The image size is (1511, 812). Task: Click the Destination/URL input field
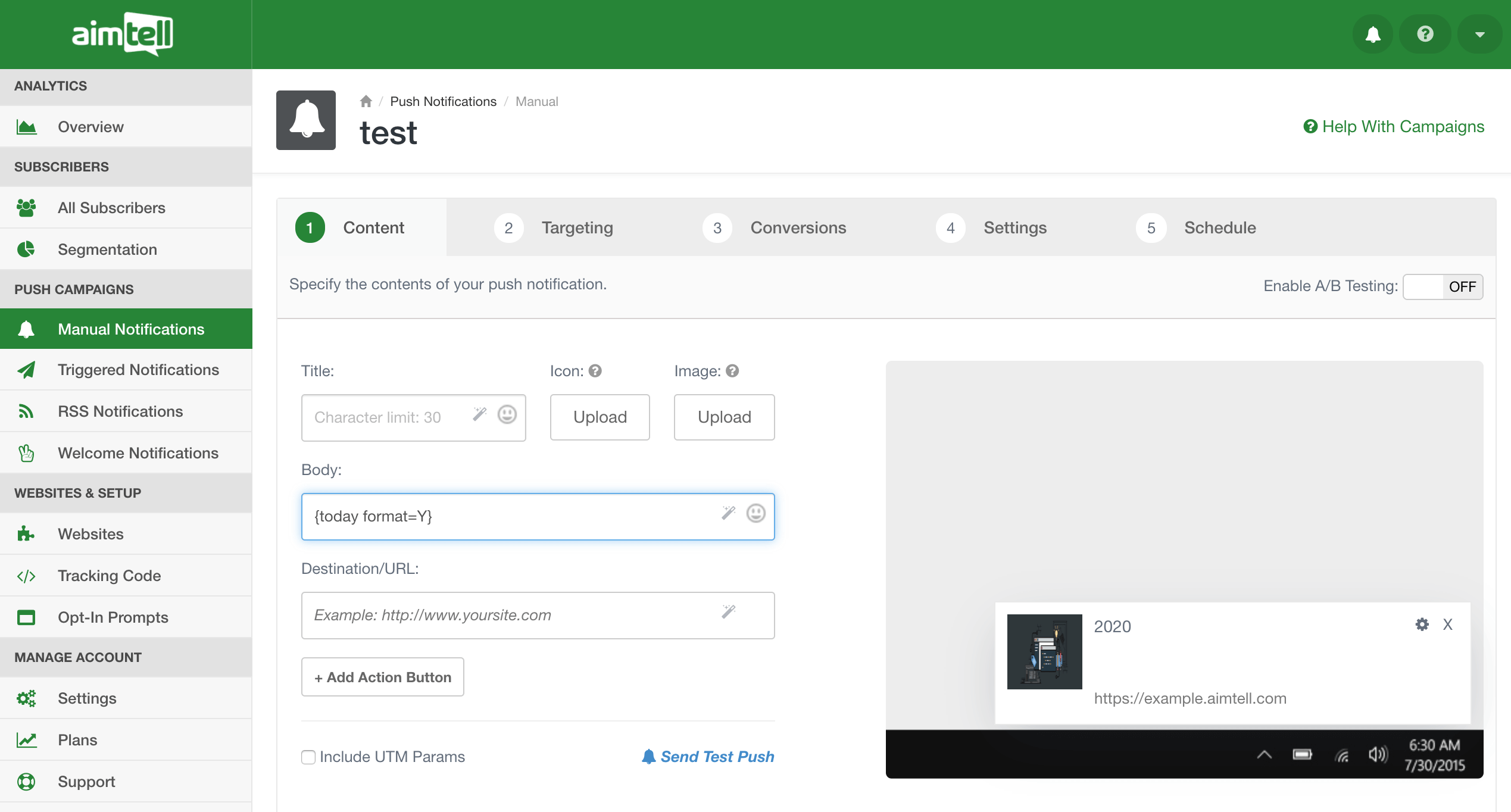coord(512,615)
